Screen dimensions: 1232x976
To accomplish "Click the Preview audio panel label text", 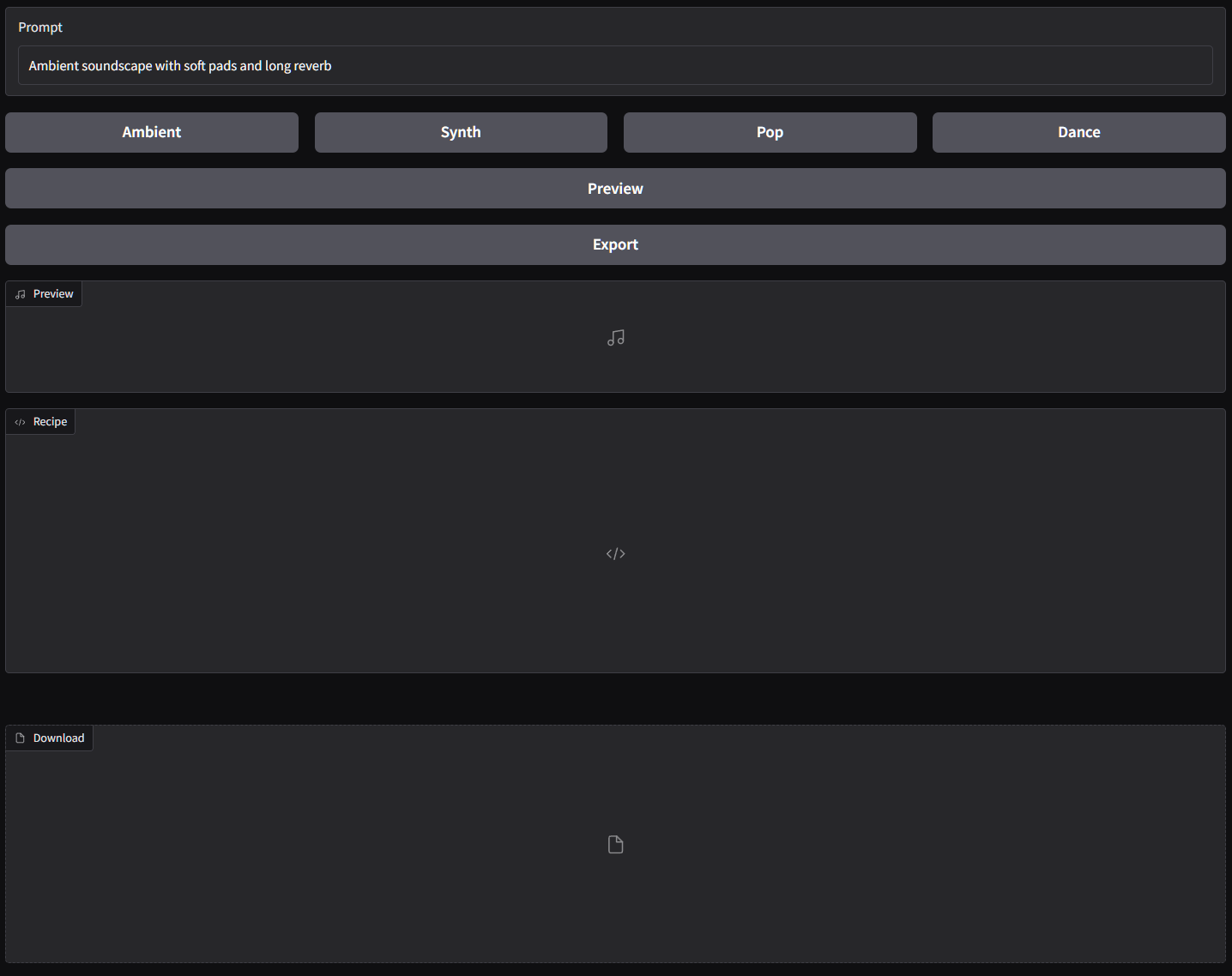I will click(x=53, y=294).
